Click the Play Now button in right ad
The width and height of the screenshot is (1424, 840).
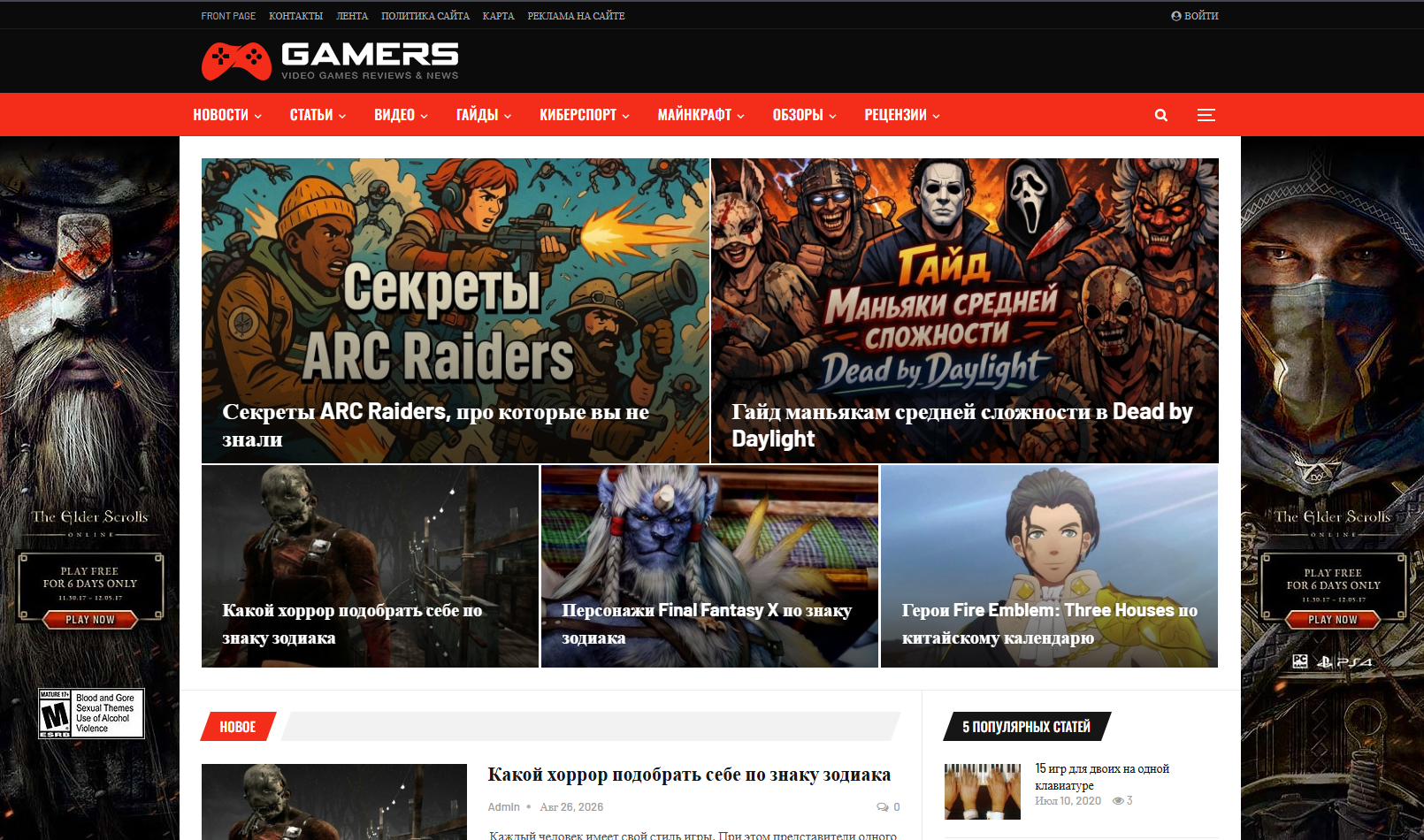(x=1333, y=620)
